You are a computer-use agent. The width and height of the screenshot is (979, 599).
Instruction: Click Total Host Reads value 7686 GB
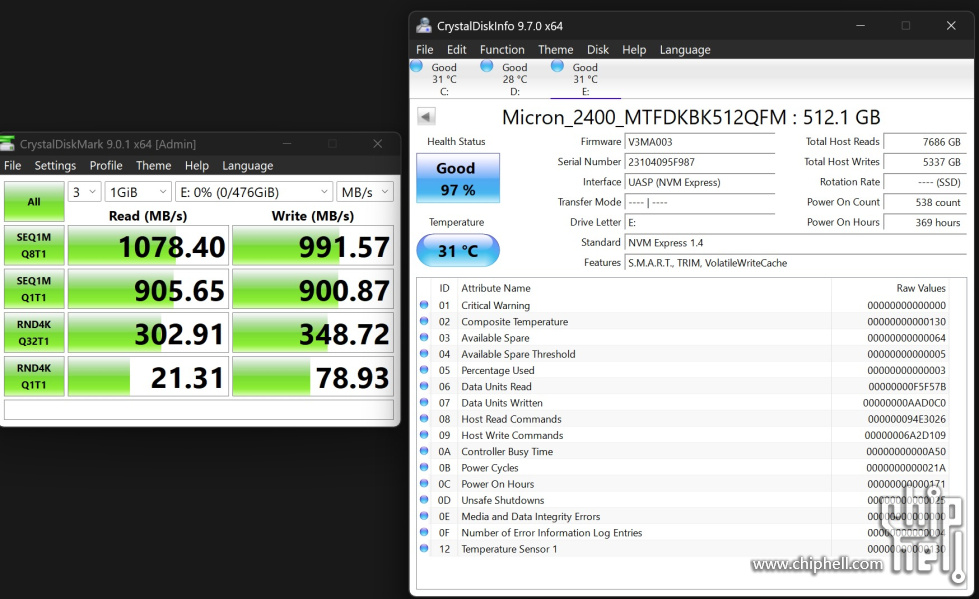[x=925, y=142]
